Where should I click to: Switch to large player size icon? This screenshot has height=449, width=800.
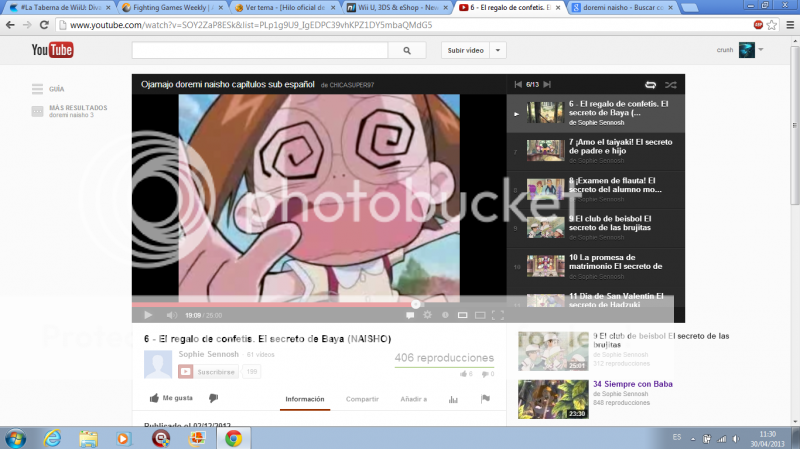(480, 315)
